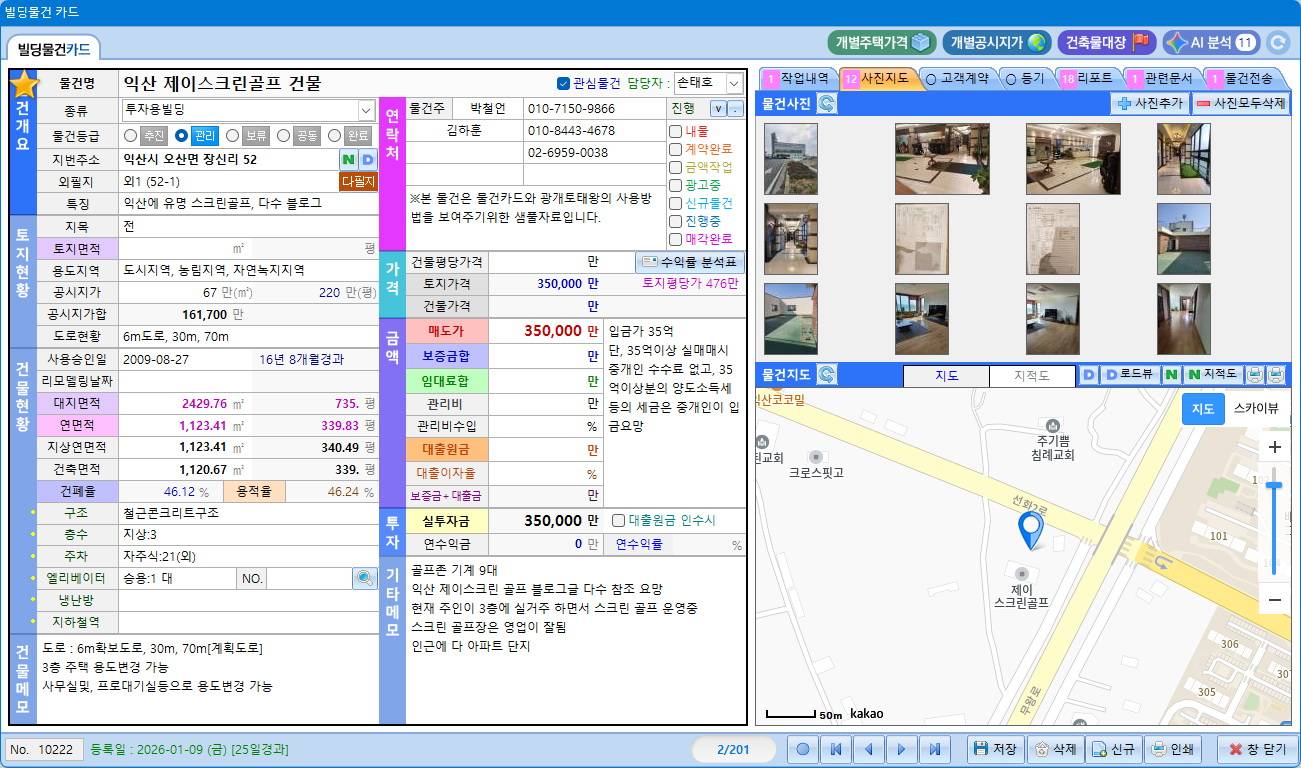The image size is (1301, 768).
Task: Select the 추진 grade radio button
Action: click(x=130, y=135)
